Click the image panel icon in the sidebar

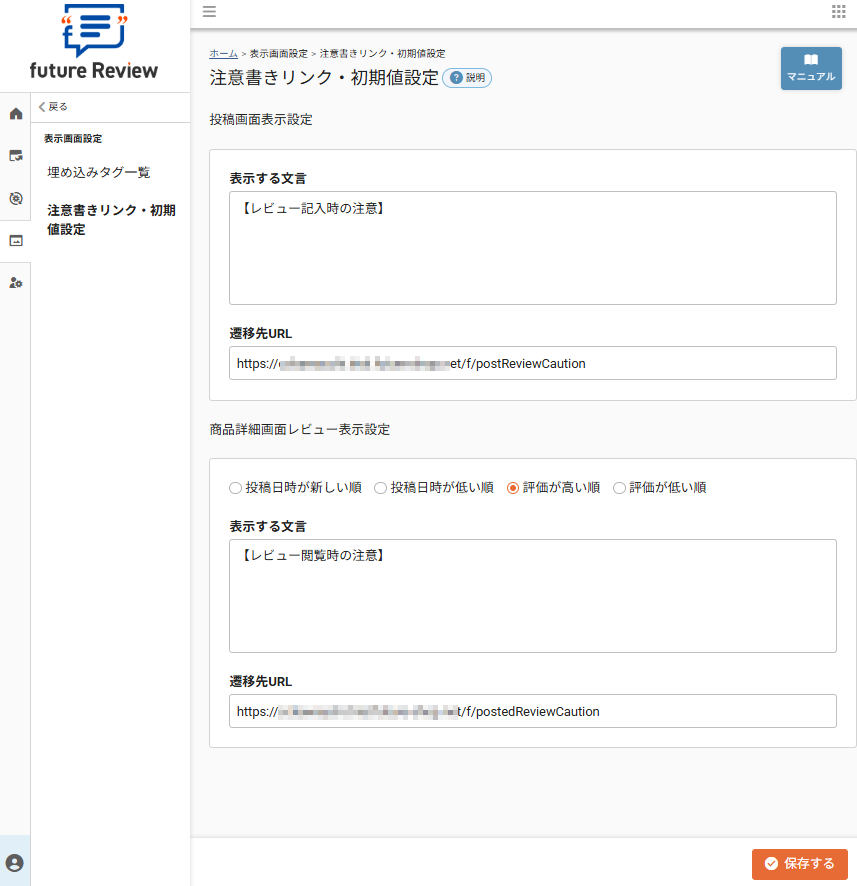pyautogui.click(x=14, y=239)
